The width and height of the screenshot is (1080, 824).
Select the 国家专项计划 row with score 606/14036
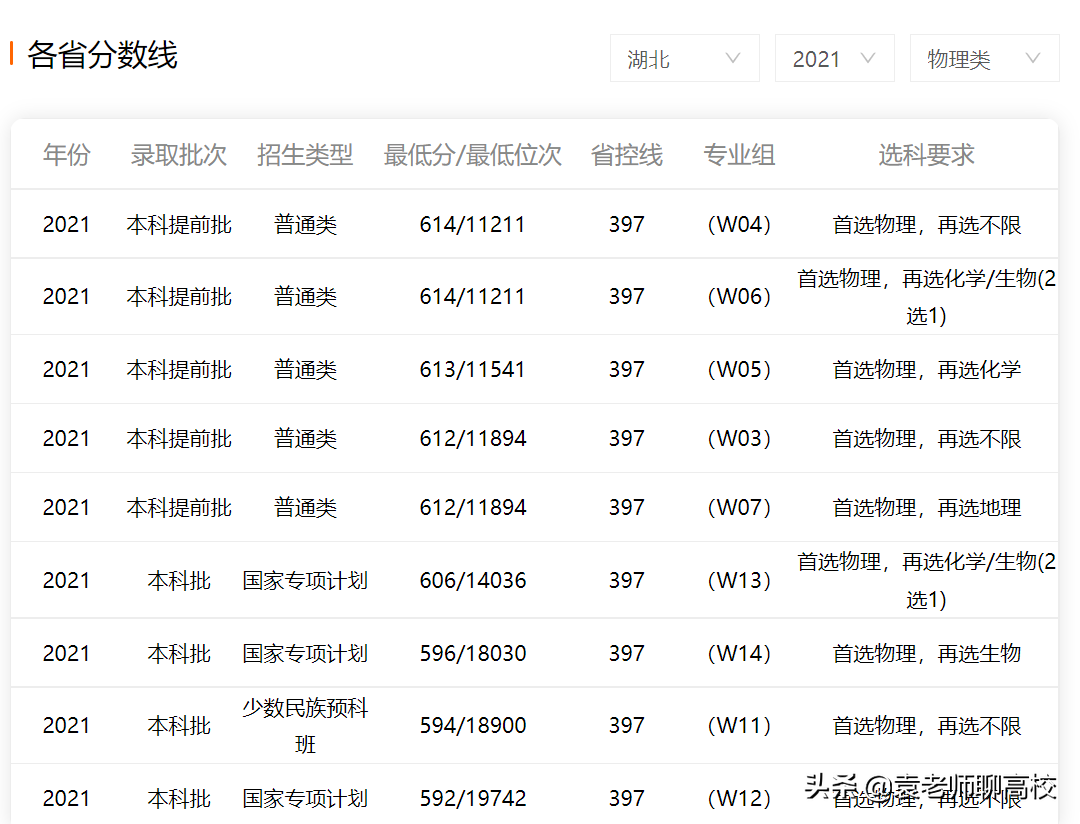pyautogui.click(x=473, y=580)
